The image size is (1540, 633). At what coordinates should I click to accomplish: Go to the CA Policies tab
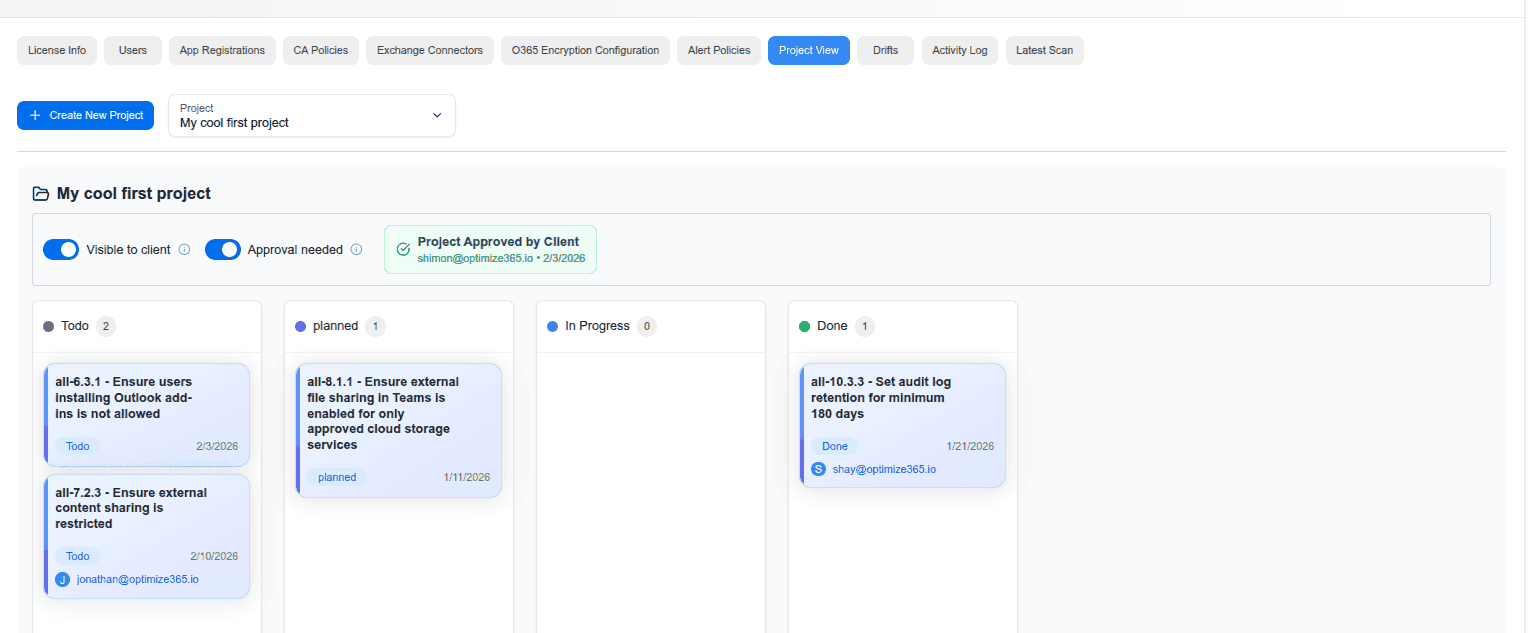(x=321, y=50)
